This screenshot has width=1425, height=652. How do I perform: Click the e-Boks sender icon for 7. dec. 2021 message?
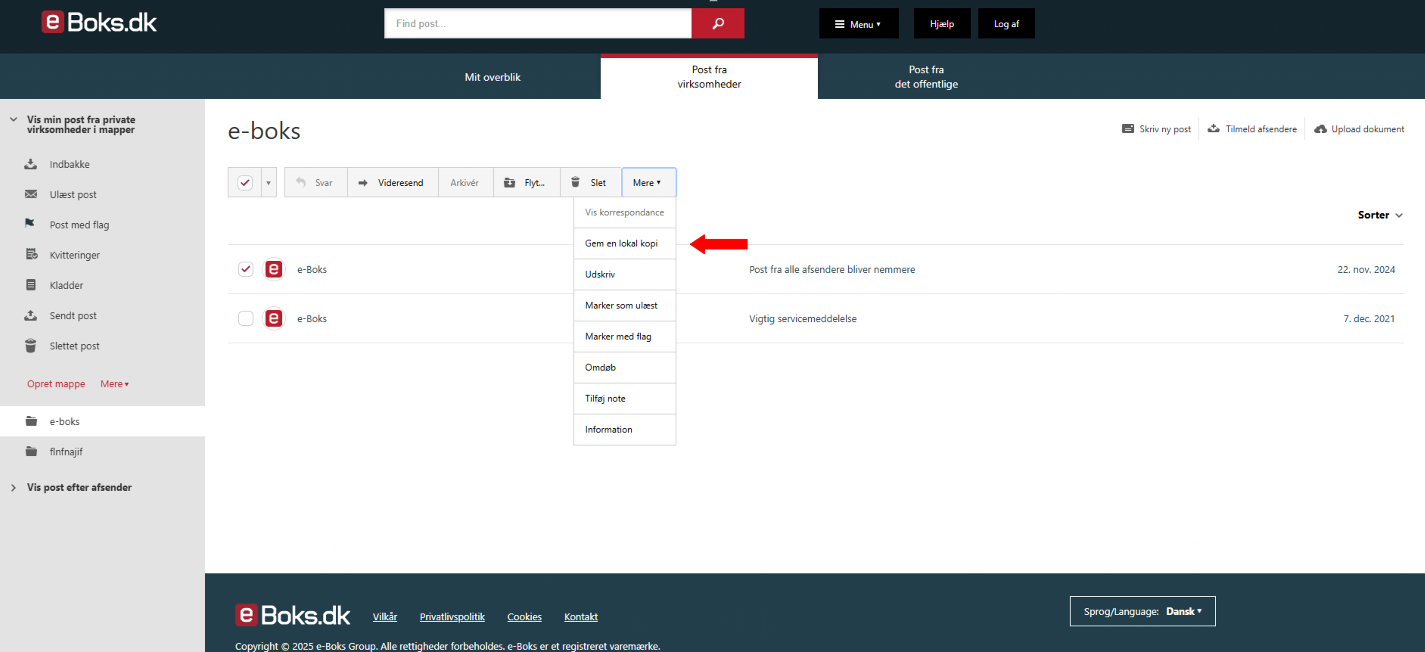coord(273,318)
